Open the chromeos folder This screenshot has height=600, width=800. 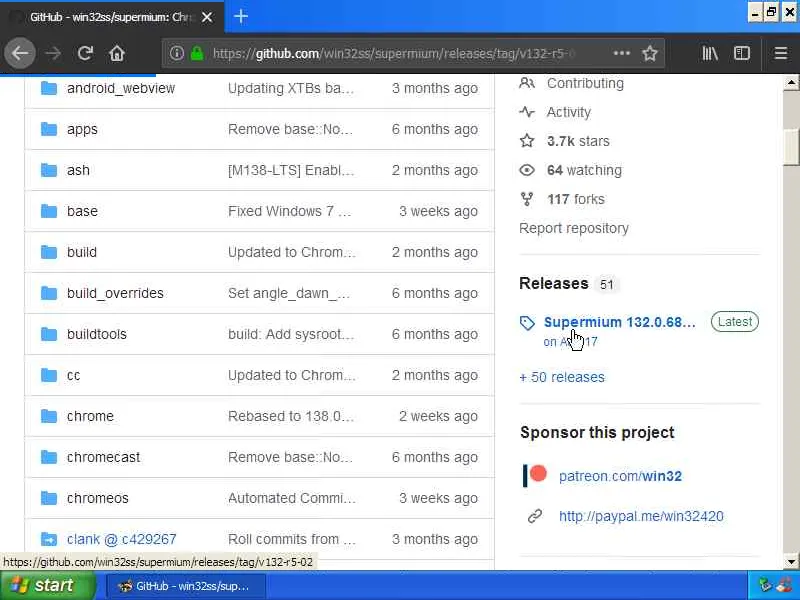click(x=98, y=498)
